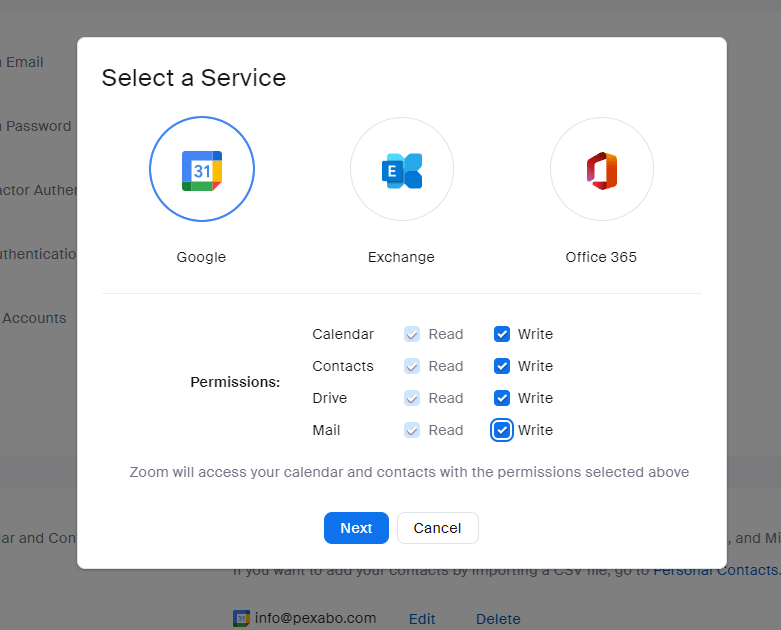Click the Calendar permission row label
The width and height of the screenshot is (781, 630).
click(343, 334)
